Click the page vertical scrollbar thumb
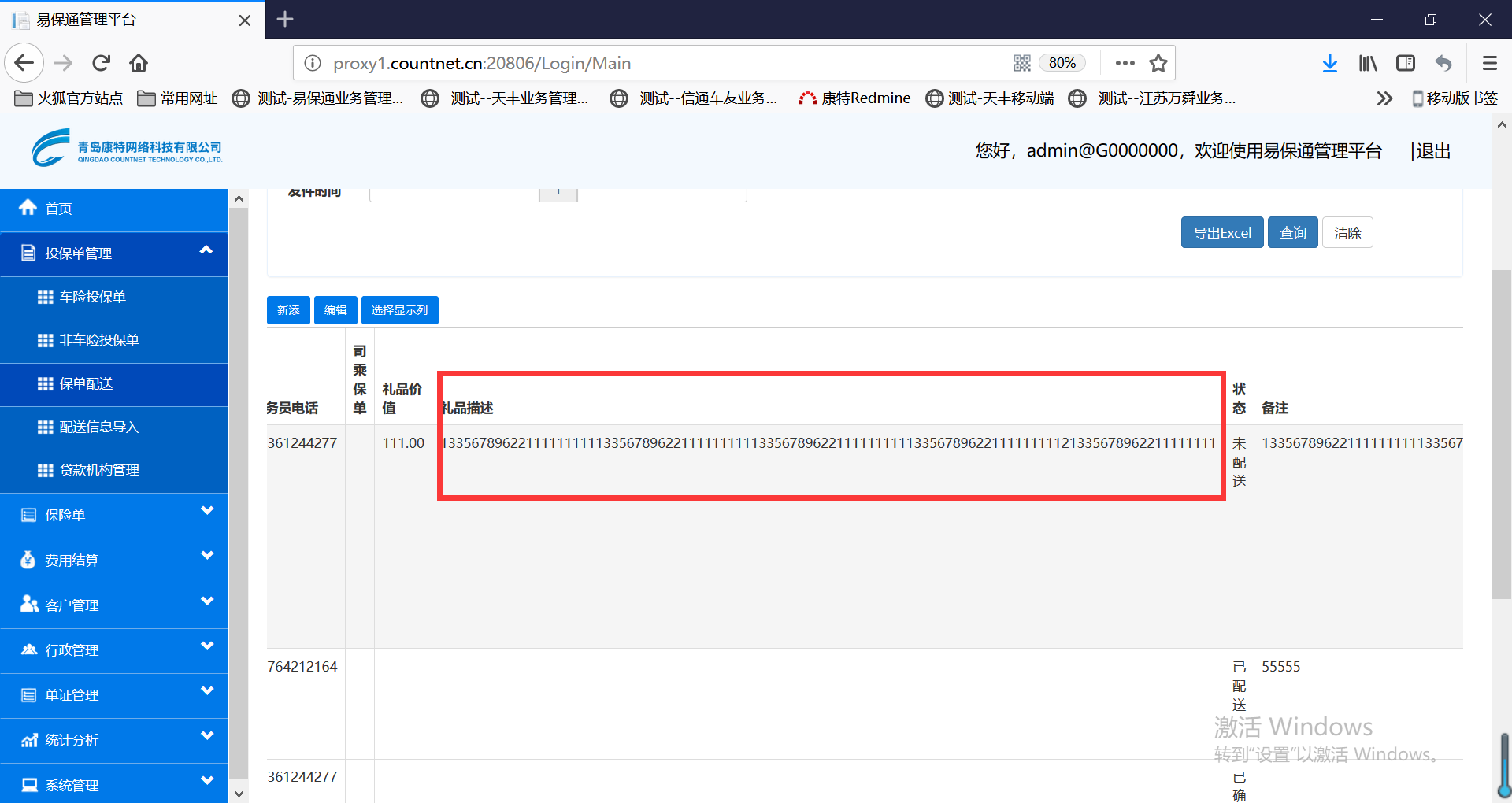Image resolution: width=1512 pixels, height=803 pixels. (x=1501, y=434)
